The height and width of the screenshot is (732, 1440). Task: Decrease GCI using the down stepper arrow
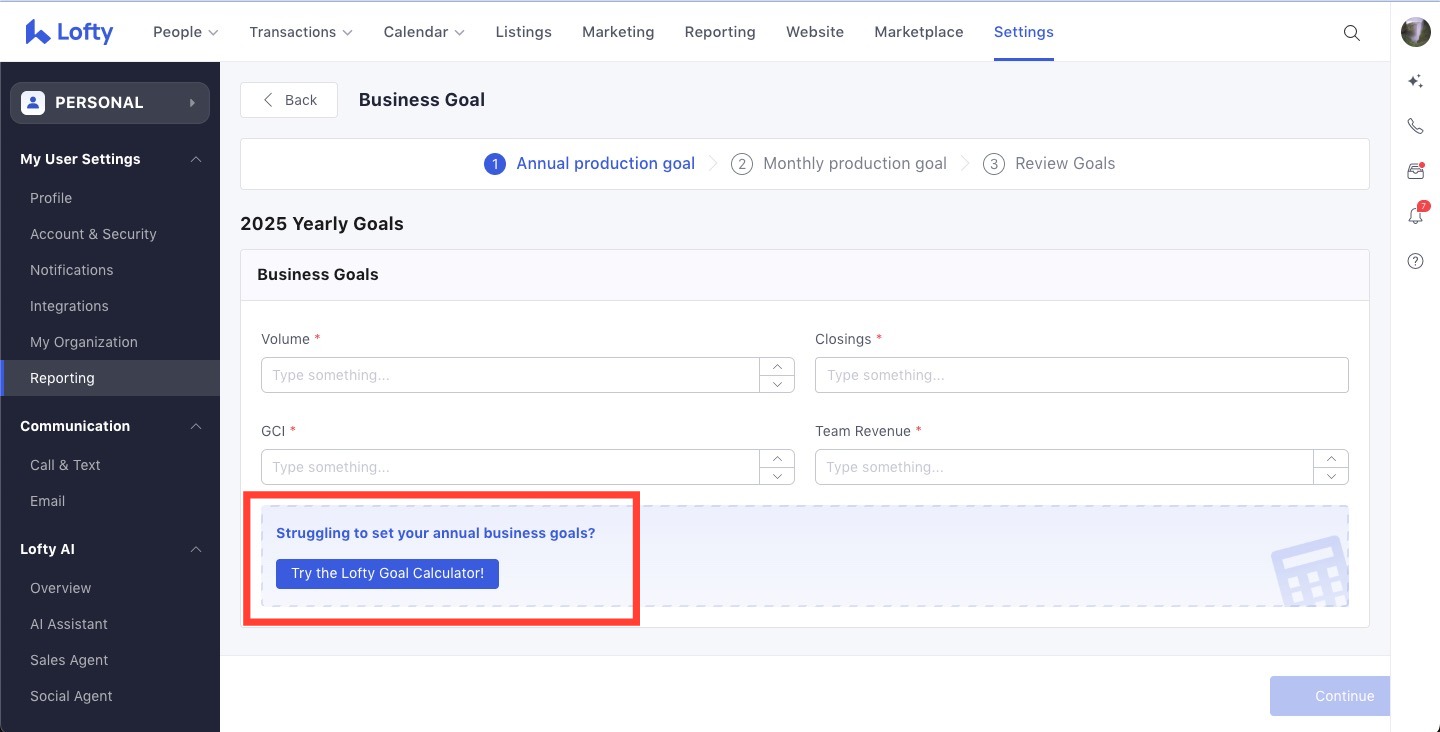pos(777,476)
